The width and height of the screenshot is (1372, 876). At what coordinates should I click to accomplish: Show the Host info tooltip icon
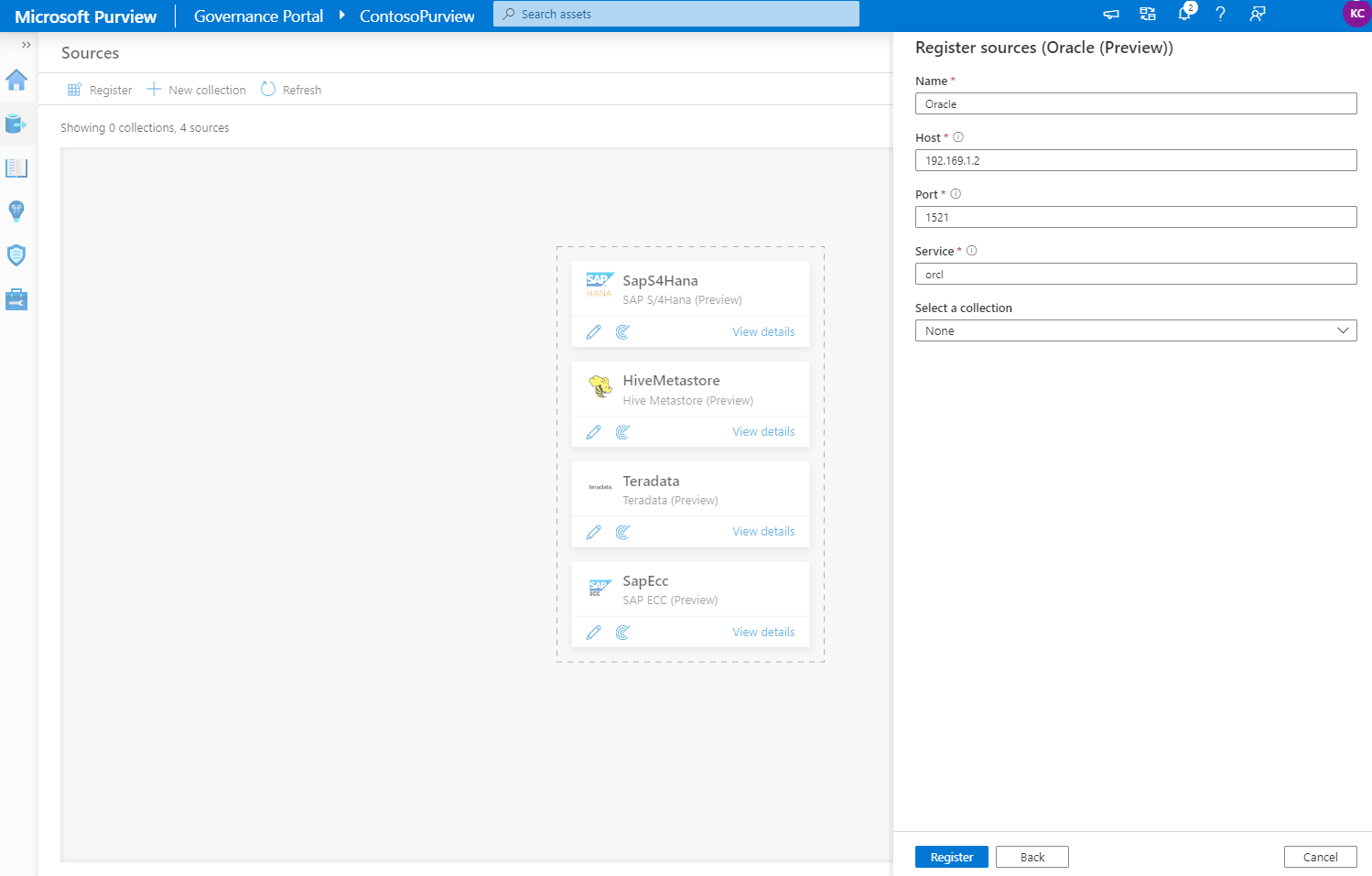pyautogui.click(x=958, y=137)
